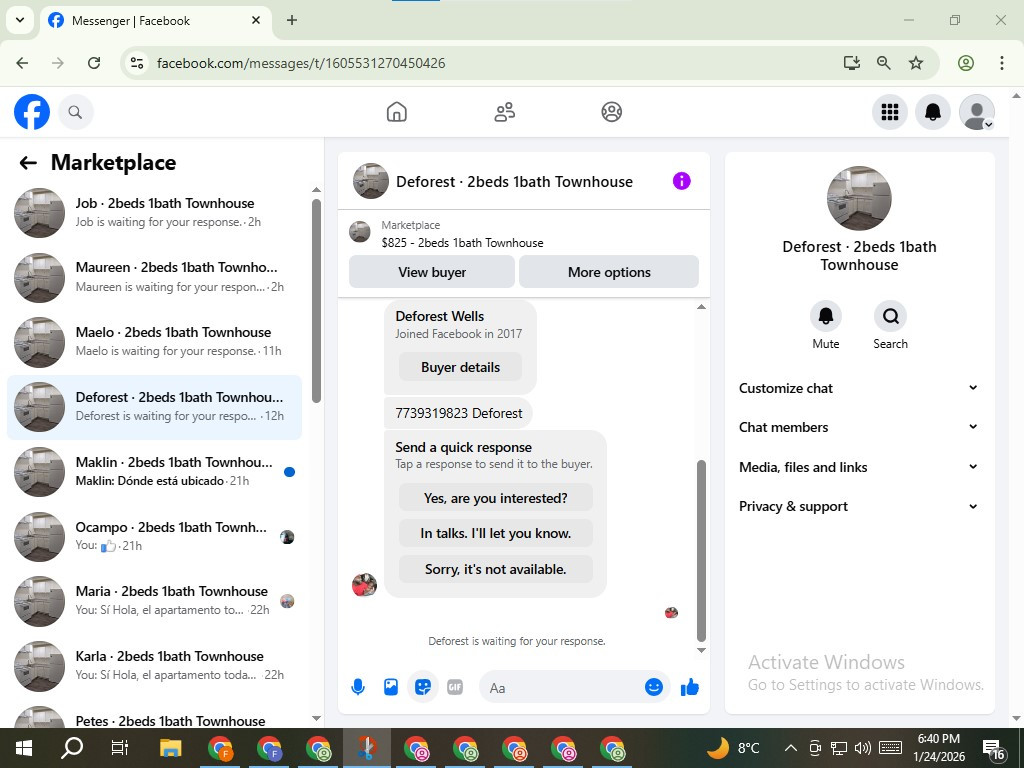This screenshot has width=1024, height=768.
Task: Expand Chat members section
Action: coord(859,427)
